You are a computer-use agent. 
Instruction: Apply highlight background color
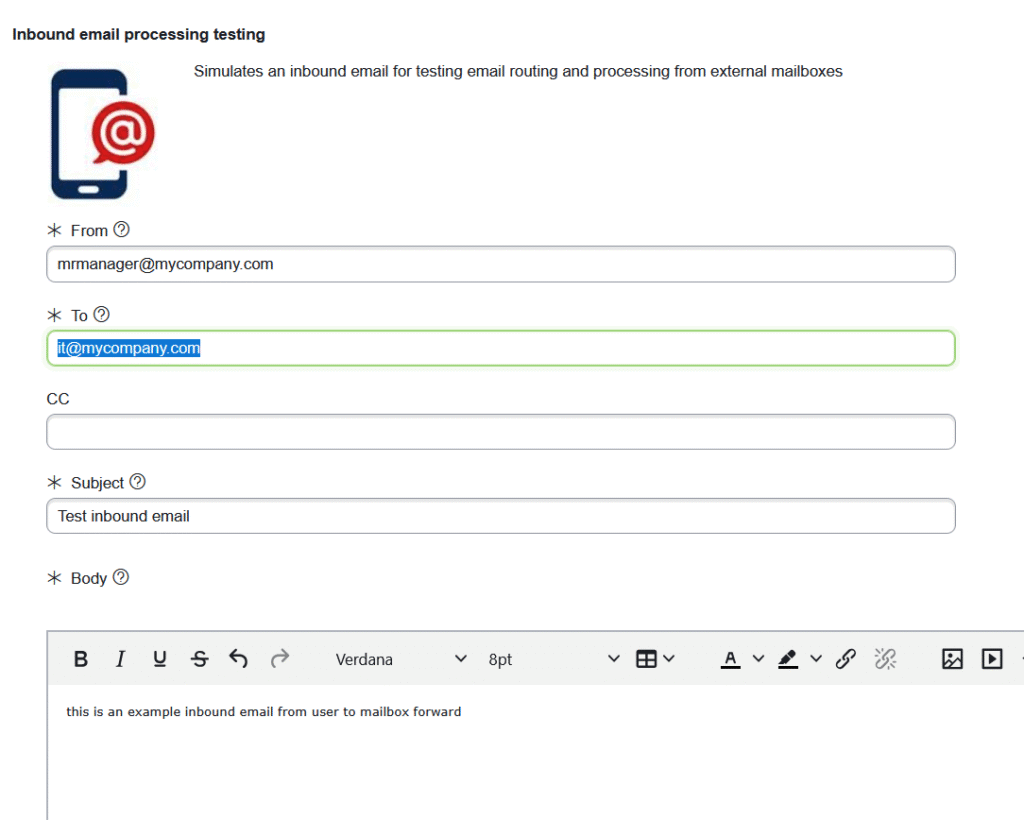pyautogui.click(x=788, y=659)
